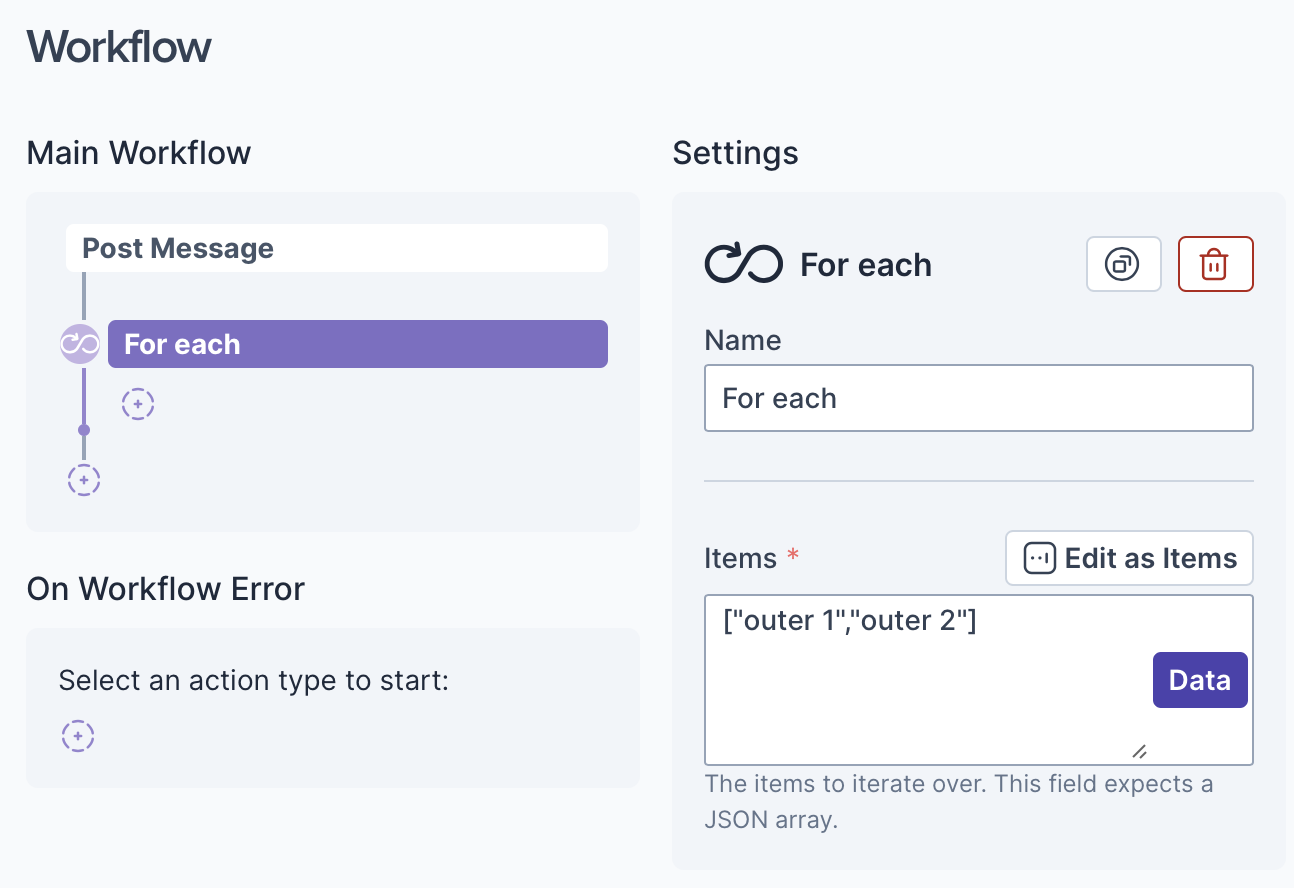Viewport: 1294px width, 888px height.
Task: Select the Post Message step
Action: tap(336, 248)
